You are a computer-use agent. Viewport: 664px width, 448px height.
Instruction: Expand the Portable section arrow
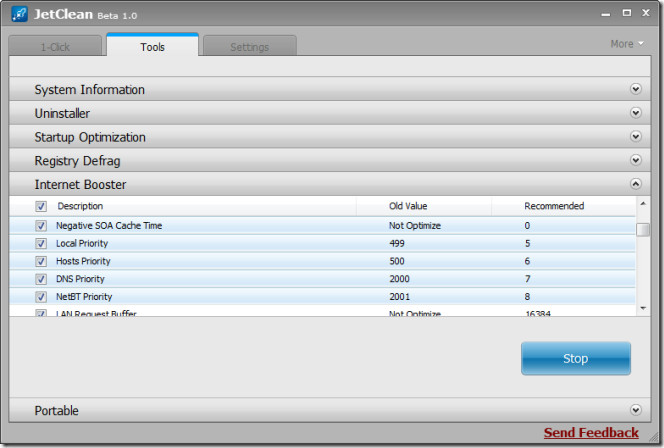[x=636, y=410]
